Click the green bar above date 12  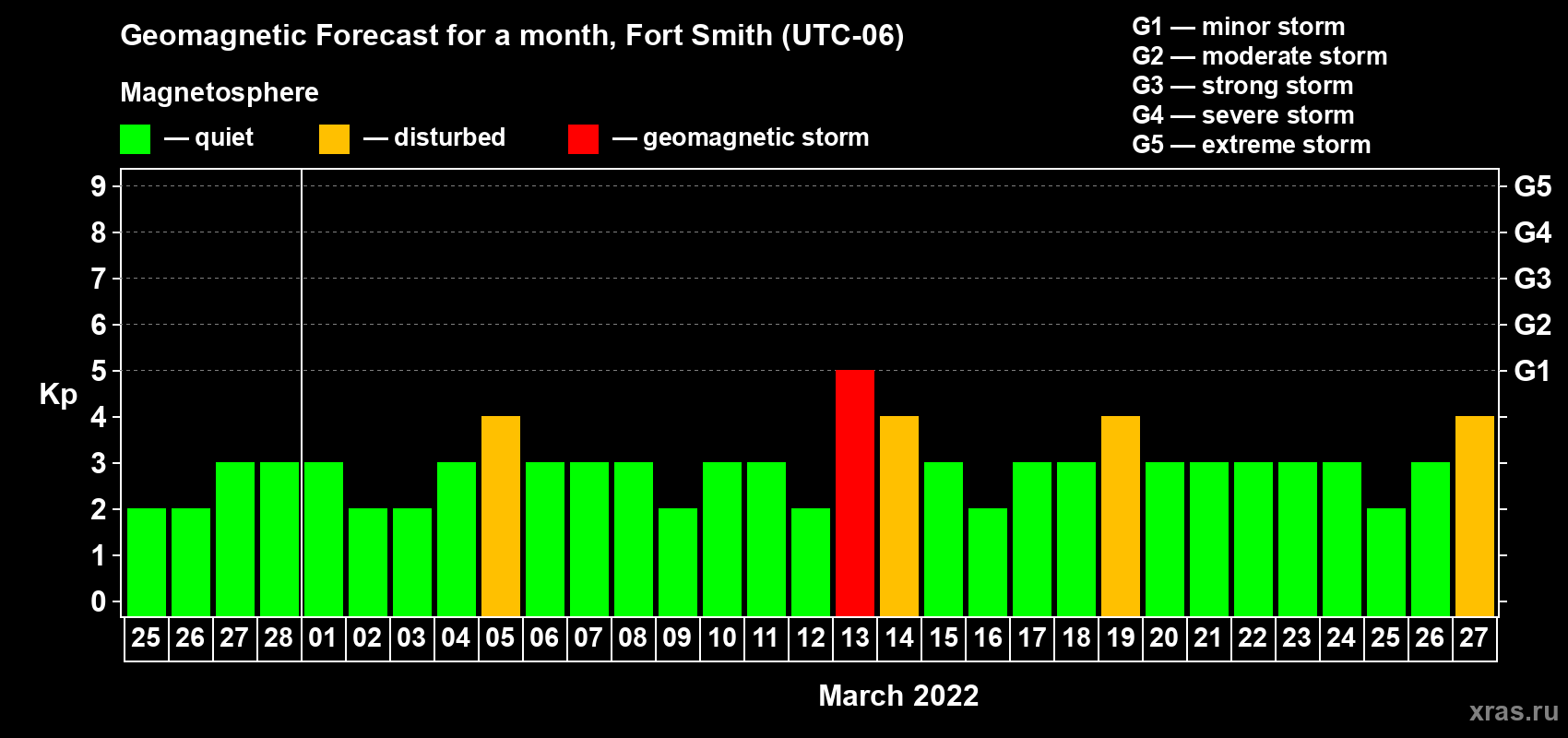[x=811, y=562]
